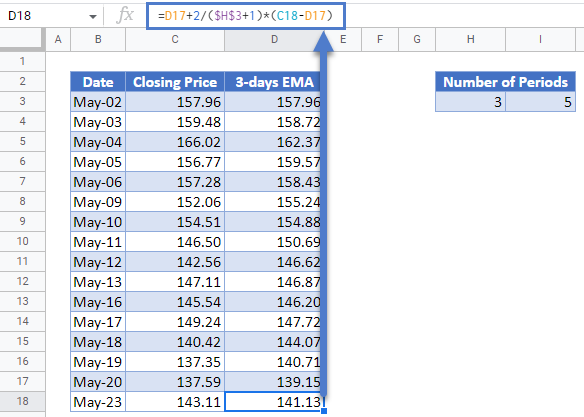Screen dimensions: 584x417
Task: Select closing price cell 157.28
Action: 175,182
